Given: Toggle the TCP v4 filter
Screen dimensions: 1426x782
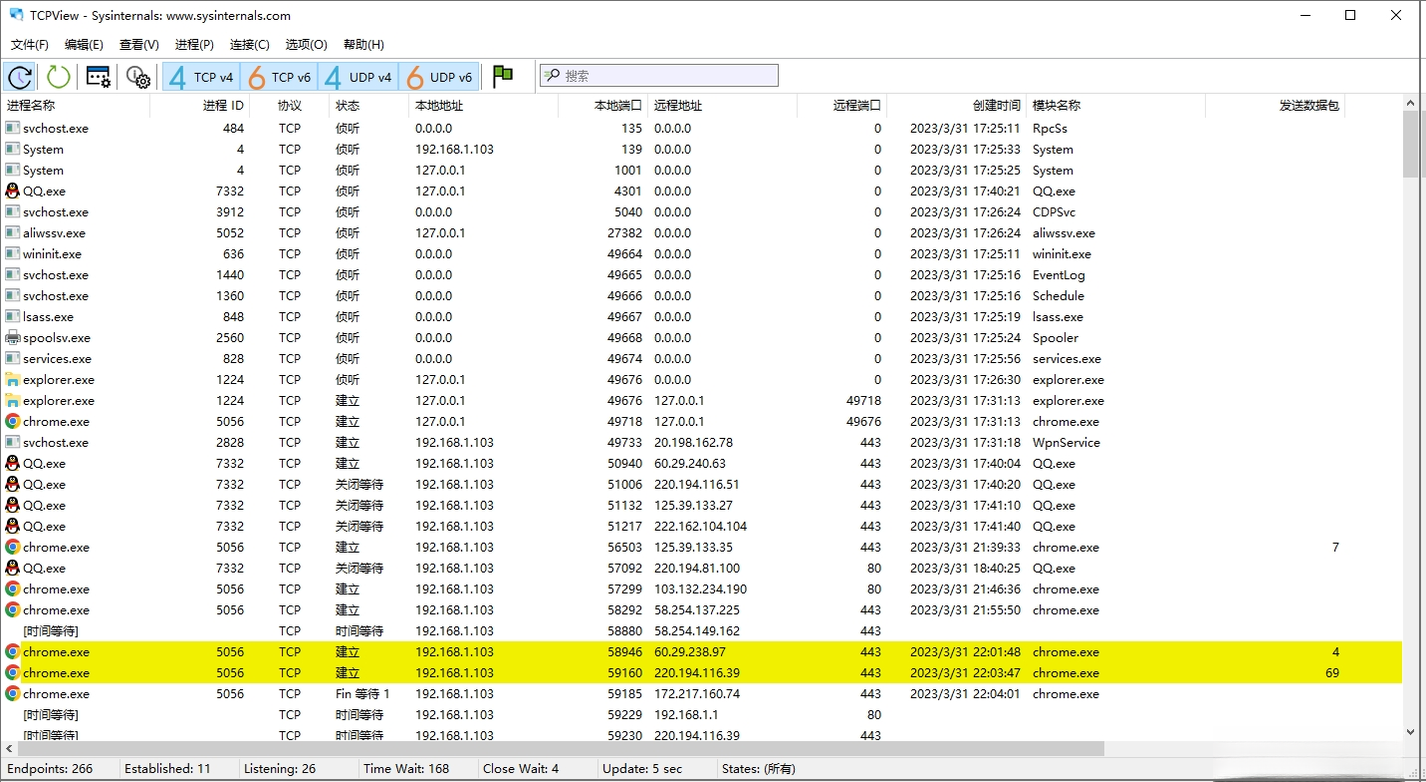Looking at the screenshot, I should pyautogui.click(x=201, y=76).
